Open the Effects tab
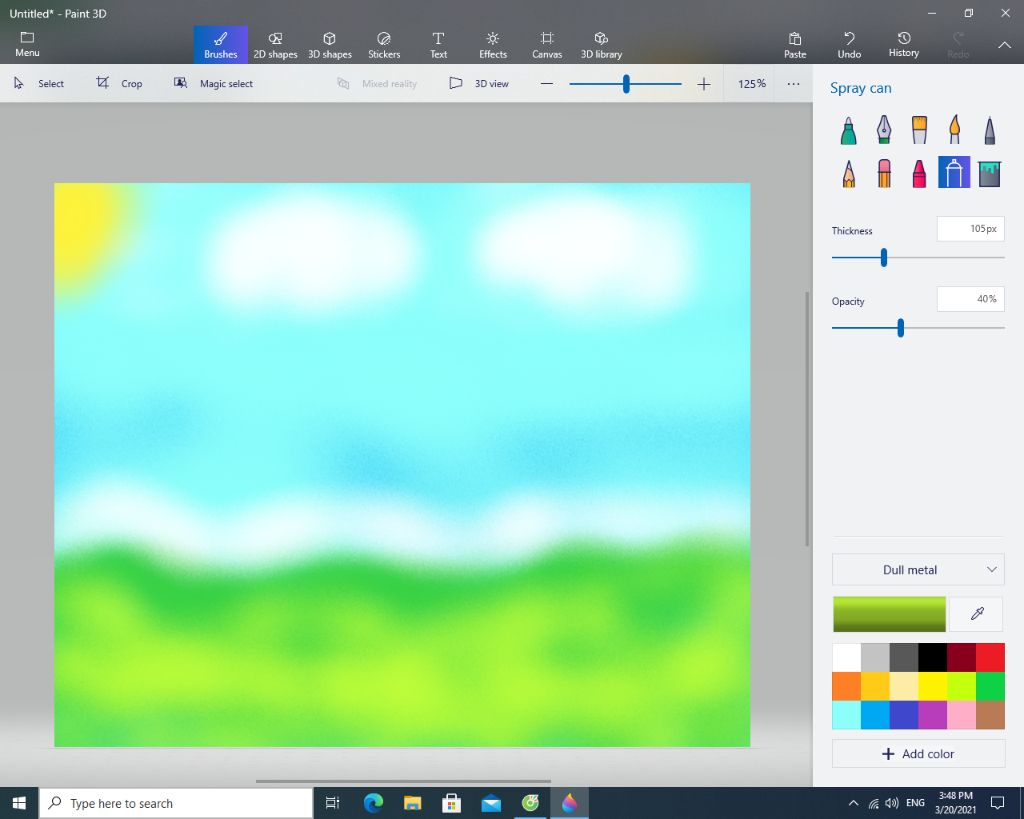1024x819 pixels. (493, 45)
